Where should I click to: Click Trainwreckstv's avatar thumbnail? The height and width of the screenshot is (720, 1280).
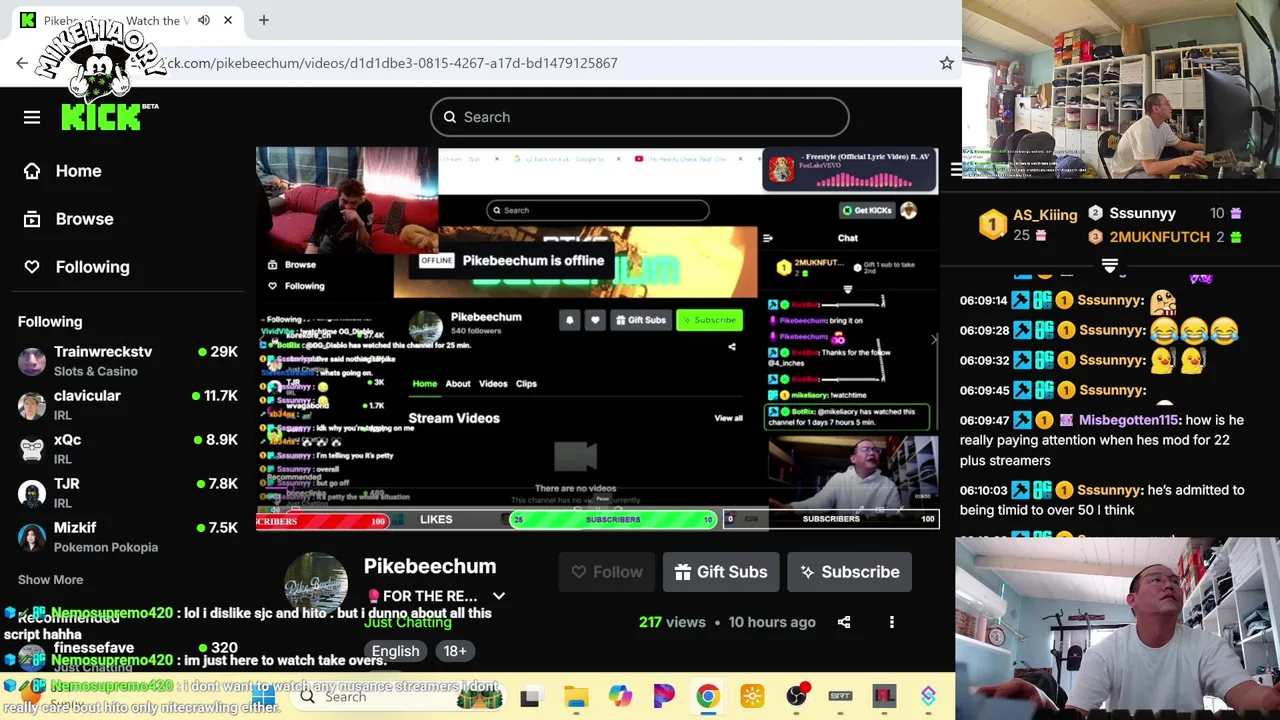tap(32, 361)
